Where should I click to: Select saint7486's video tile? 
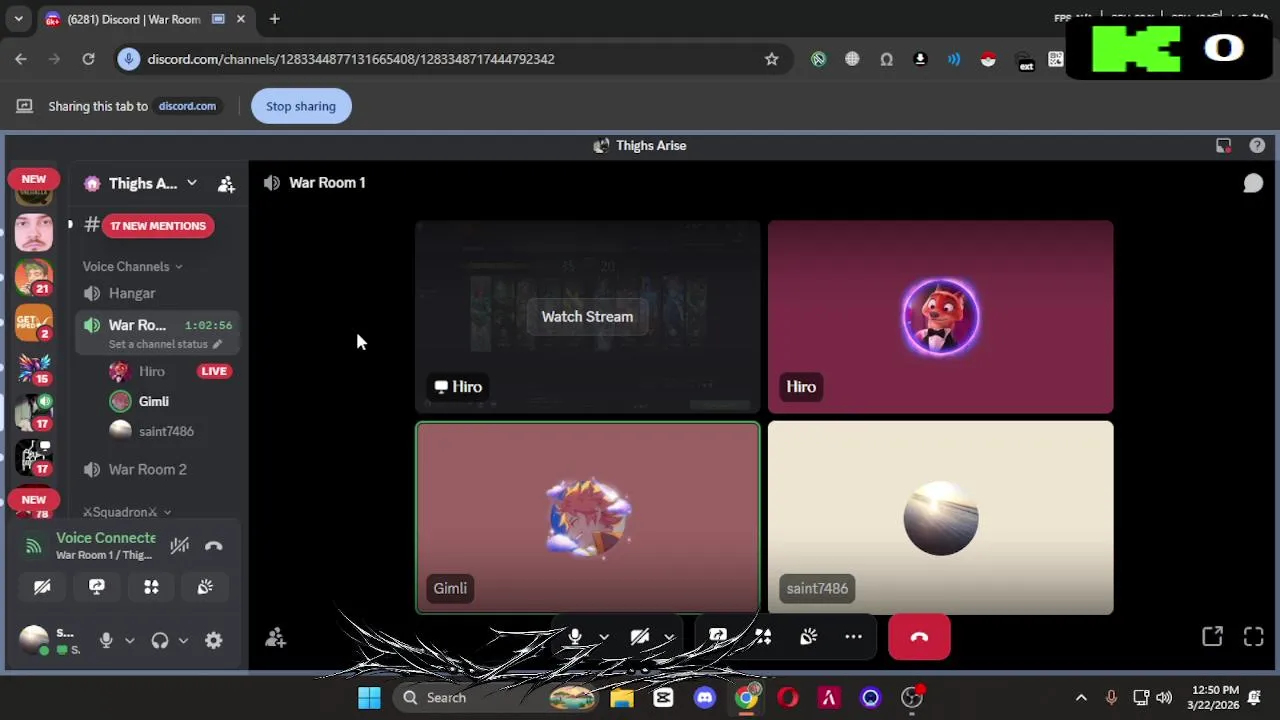(x=940, y=518)
